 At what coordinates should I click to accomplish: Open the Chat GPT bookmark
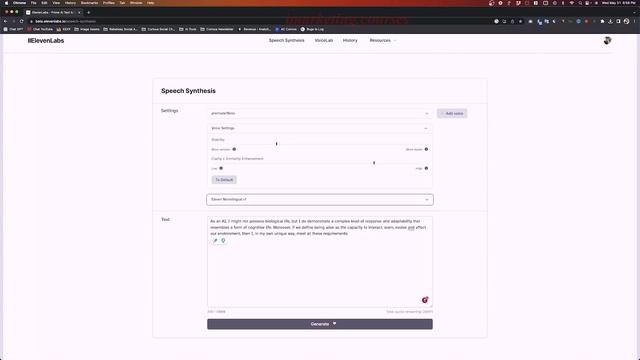(x=13, y=29)
